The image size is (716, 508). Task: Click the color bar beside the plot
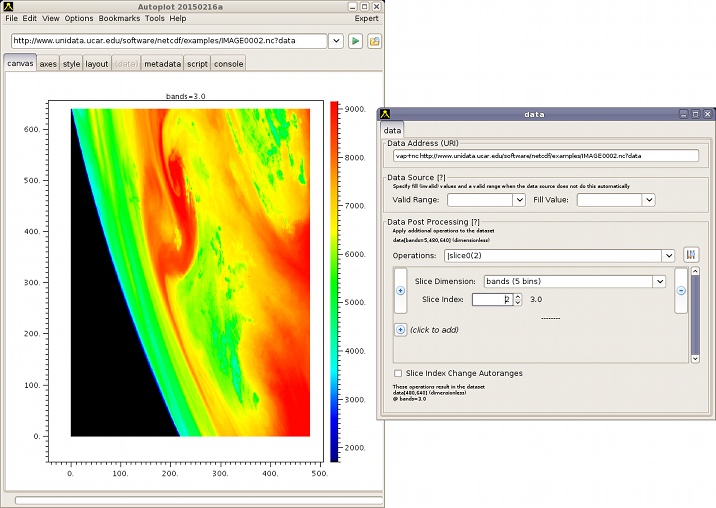click(334, 282)
